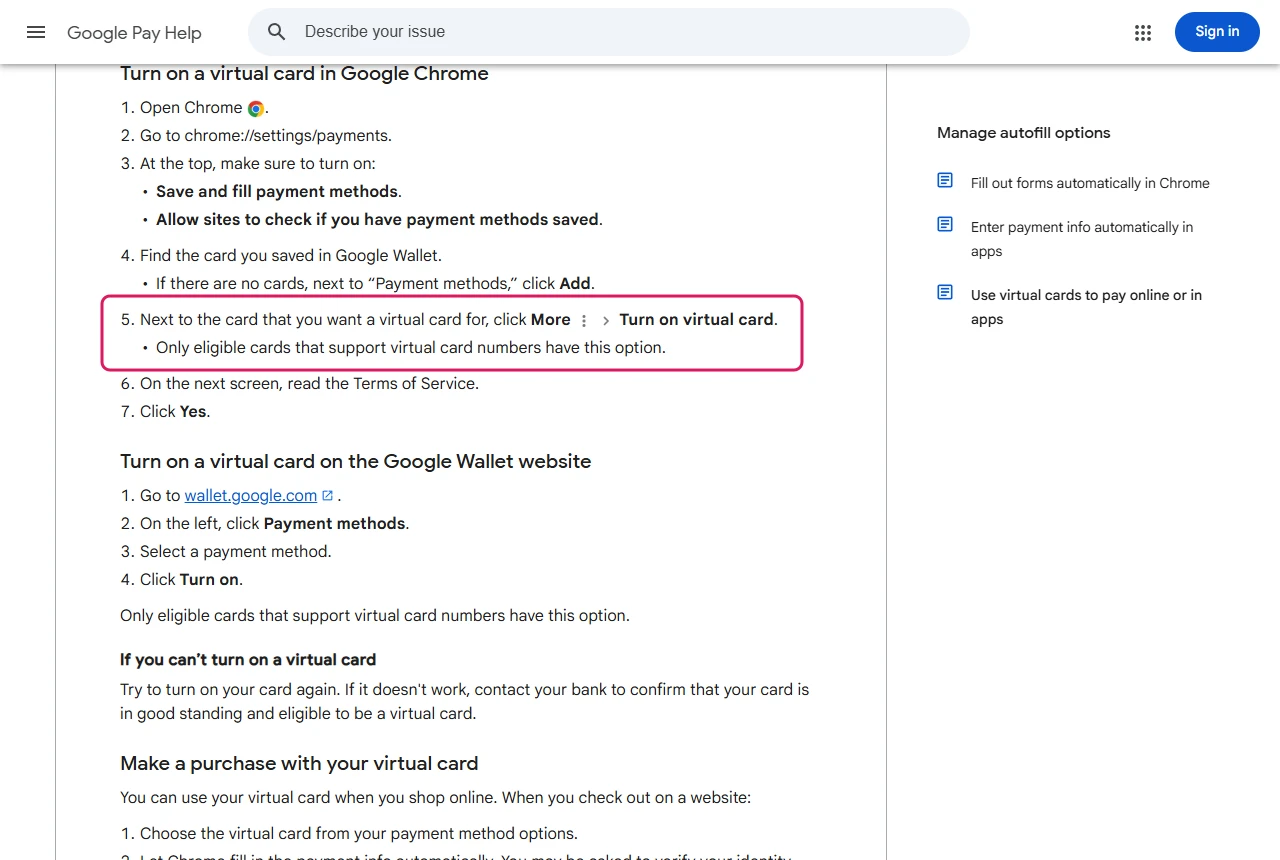The image size is (1280, 860).
Task: Click the text At the top, make sure to turn on
Action: tap(258, 163)
